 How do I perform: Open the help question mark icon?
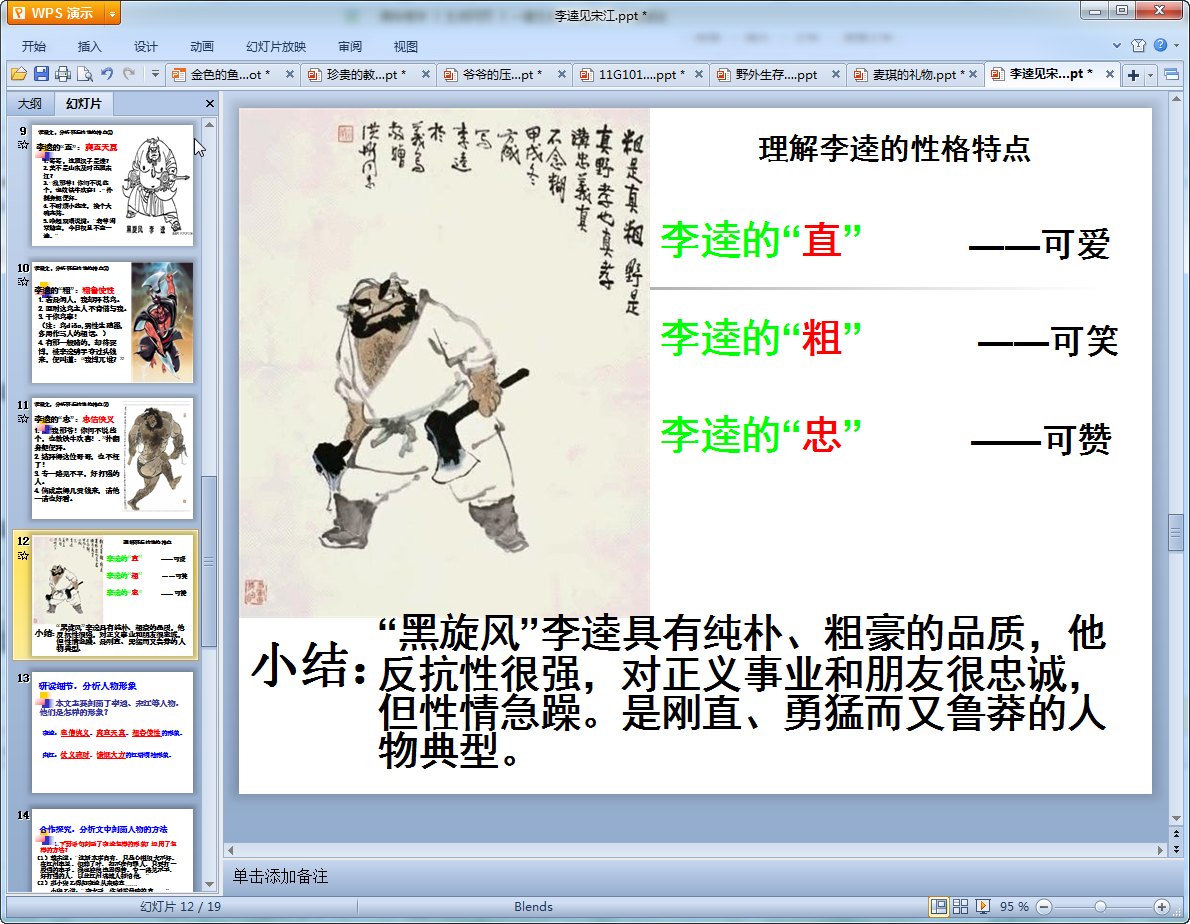click(1160, 45)
